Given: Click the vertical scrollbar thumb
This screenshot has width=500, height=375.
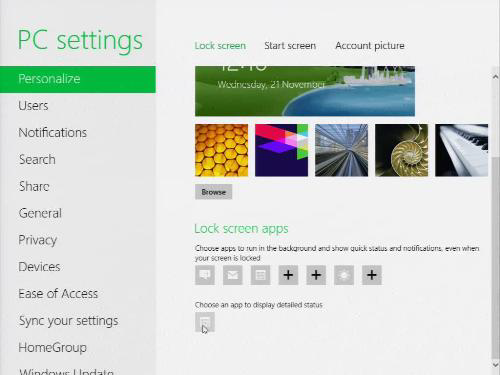Looking at the screenshot, I should (x=496, y=257).
